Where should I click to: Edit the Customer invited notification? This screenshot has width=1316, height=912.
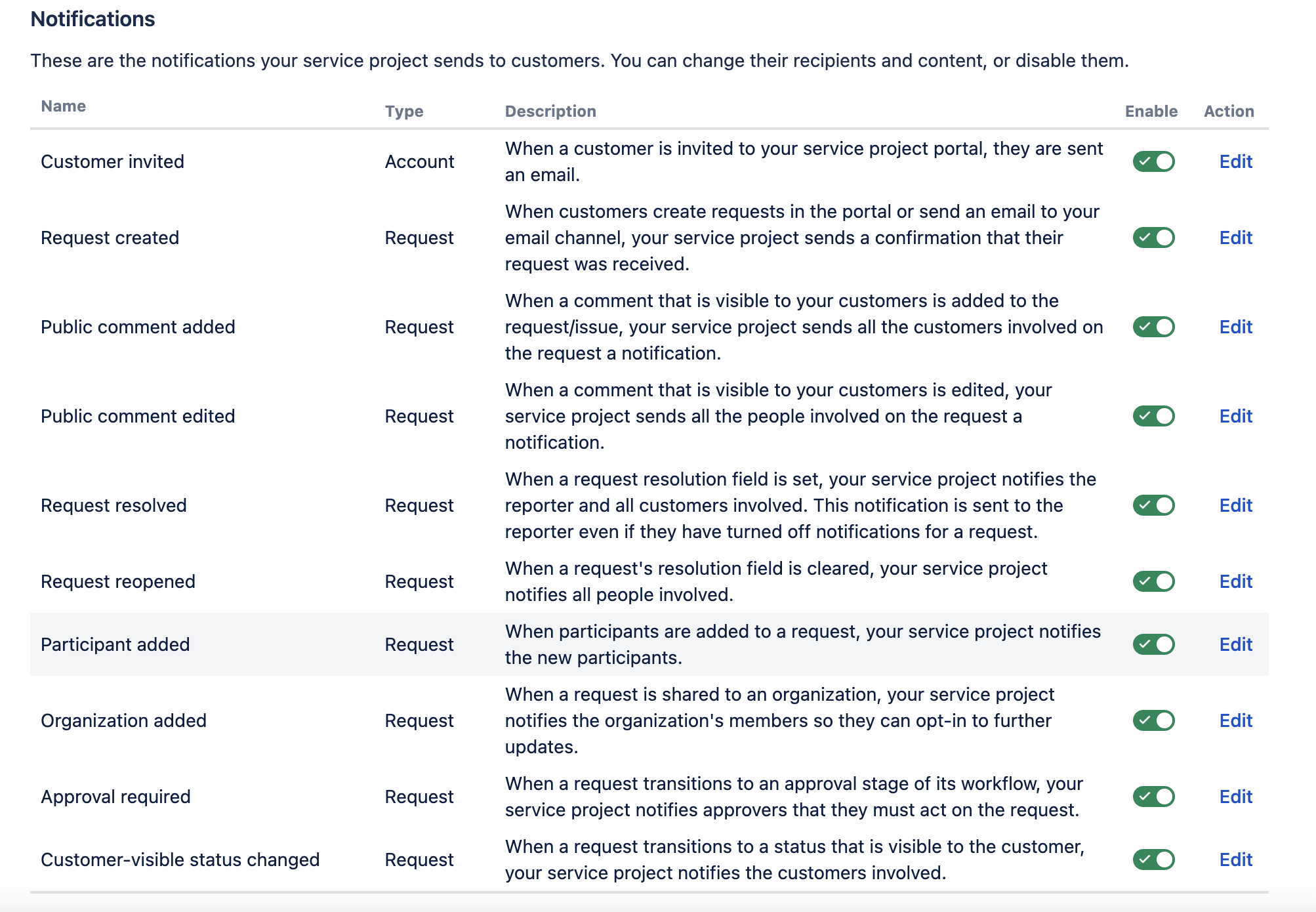pyautogui.click(x=1235, y=161)
